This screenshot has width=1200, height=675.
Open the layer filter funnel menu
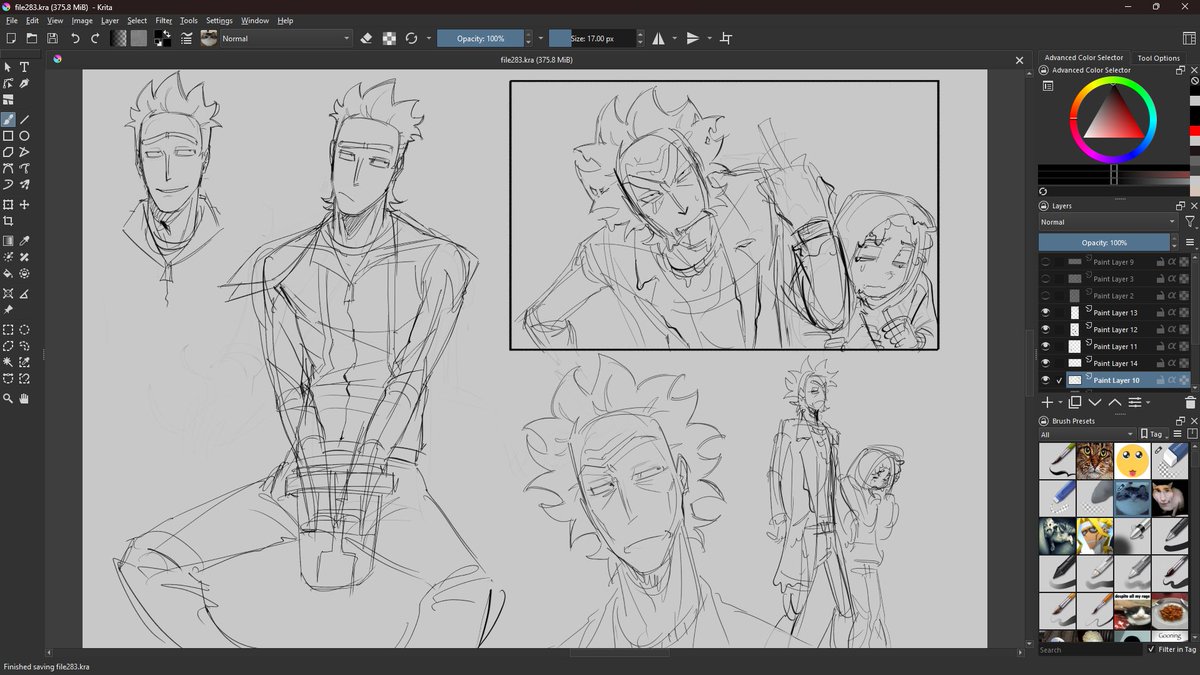click(x=1190, y=222)
